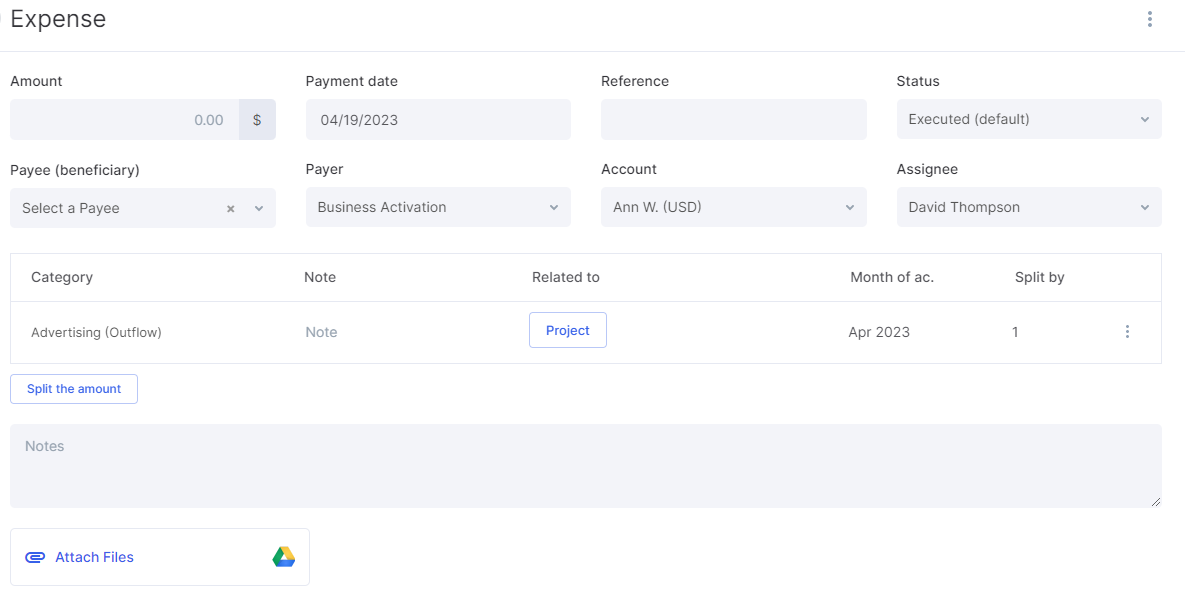
Task: Click the Split the amount button
Action: coord(74,389)
